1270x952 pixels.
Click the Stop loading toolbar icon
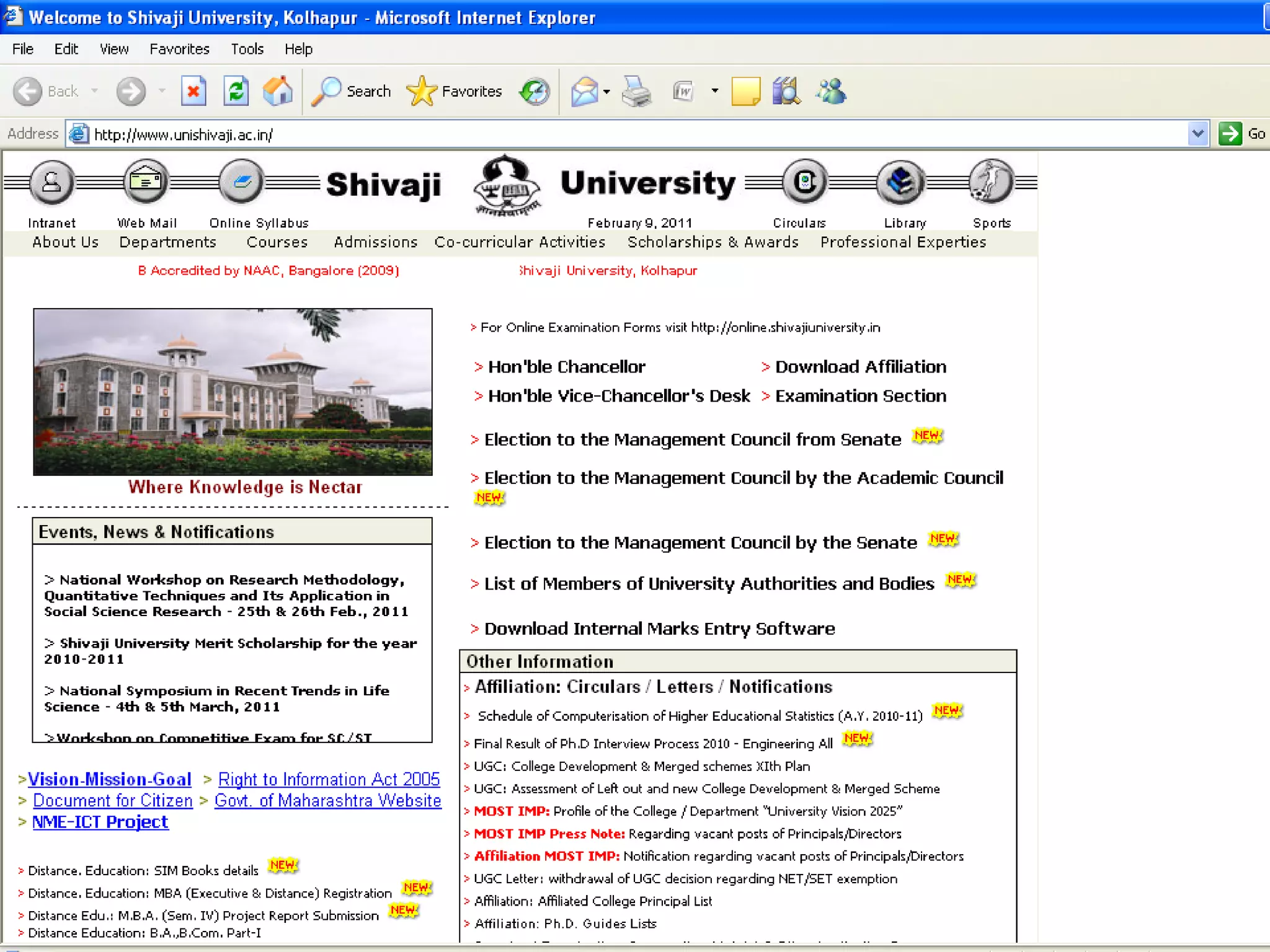point(193,92)
